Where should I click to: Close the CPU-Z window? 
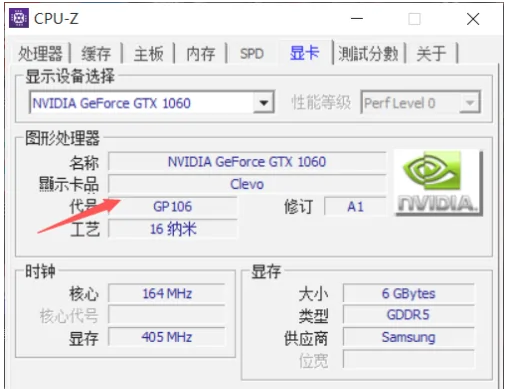[473, 19]
